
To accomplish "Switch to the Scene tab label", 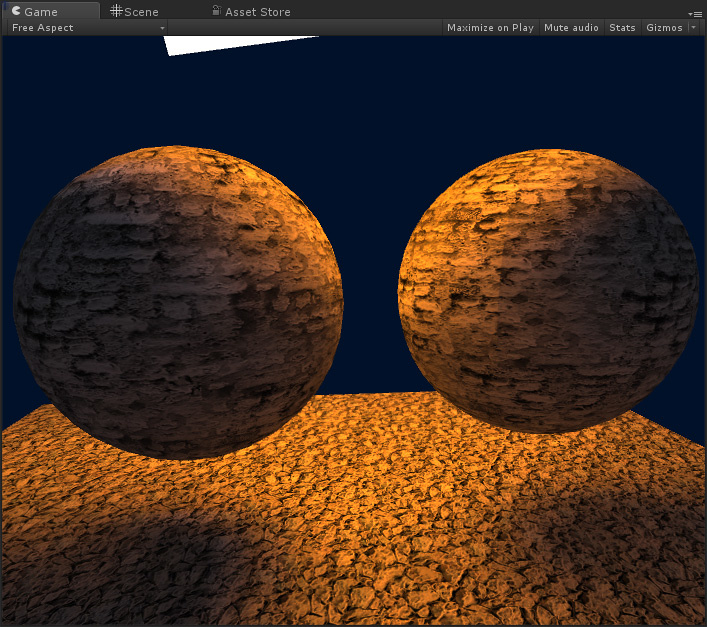I will point(141,12).
